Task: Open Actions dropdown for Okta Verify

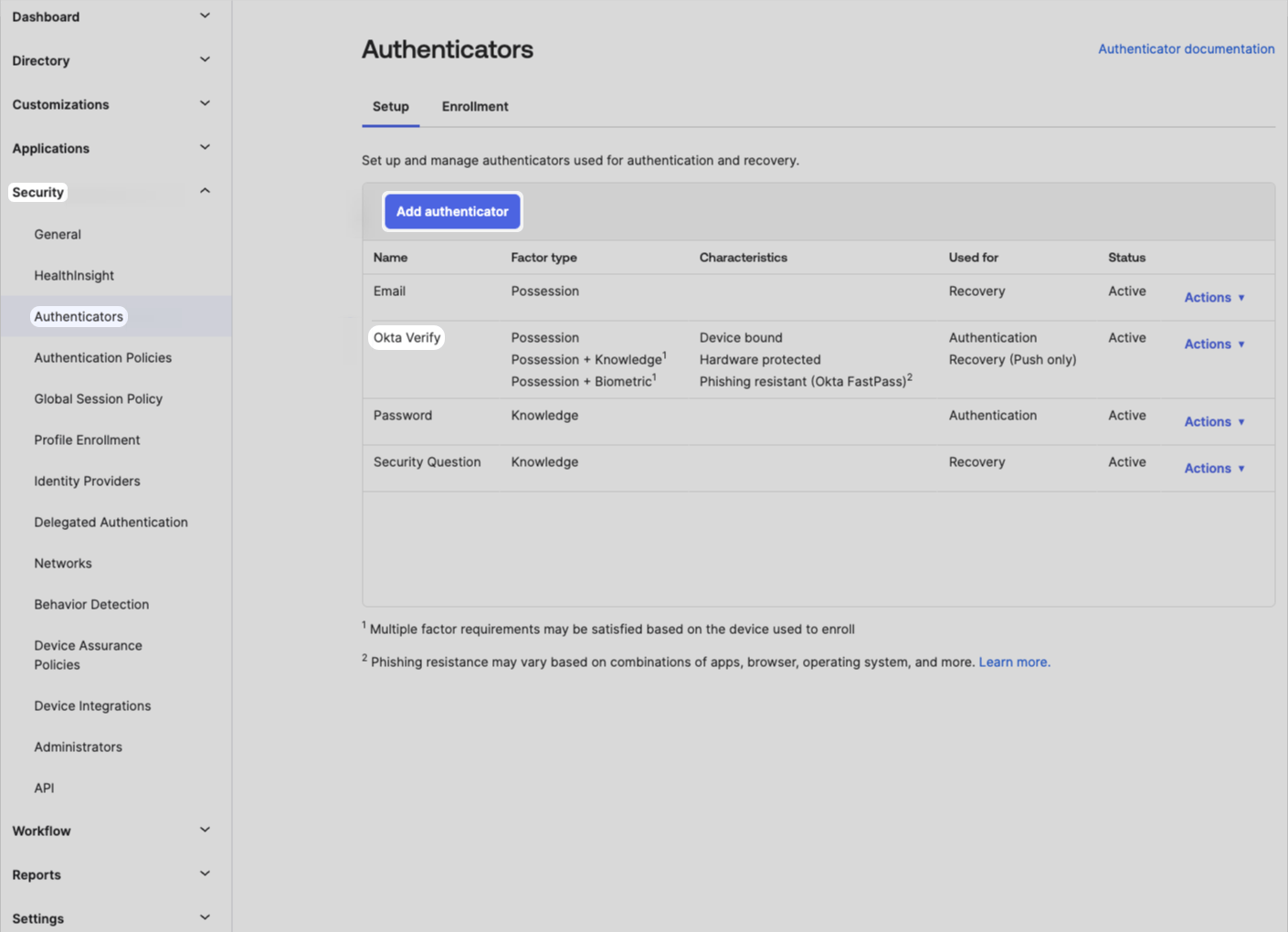Action: [1214, 344]
